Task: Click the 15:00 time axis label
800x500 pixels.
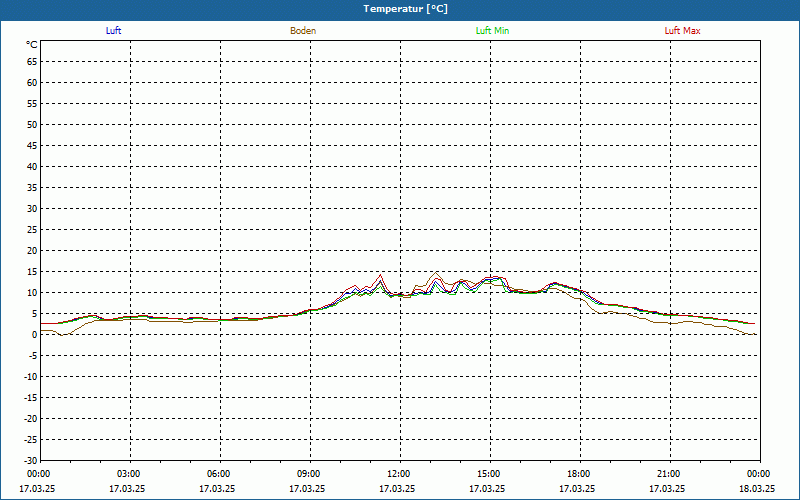Action: click(x=488, y=474)
